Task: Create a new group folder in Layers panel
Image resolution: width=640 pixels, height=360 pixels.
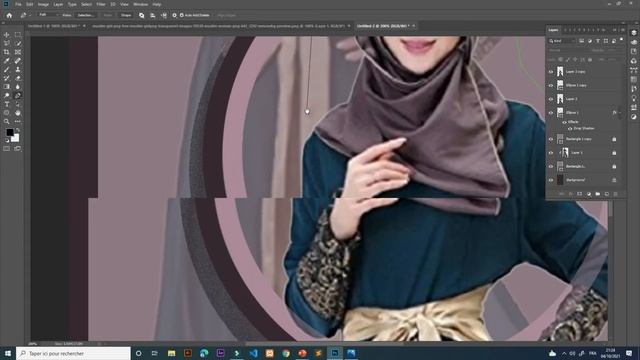Action: coord(598,194)
